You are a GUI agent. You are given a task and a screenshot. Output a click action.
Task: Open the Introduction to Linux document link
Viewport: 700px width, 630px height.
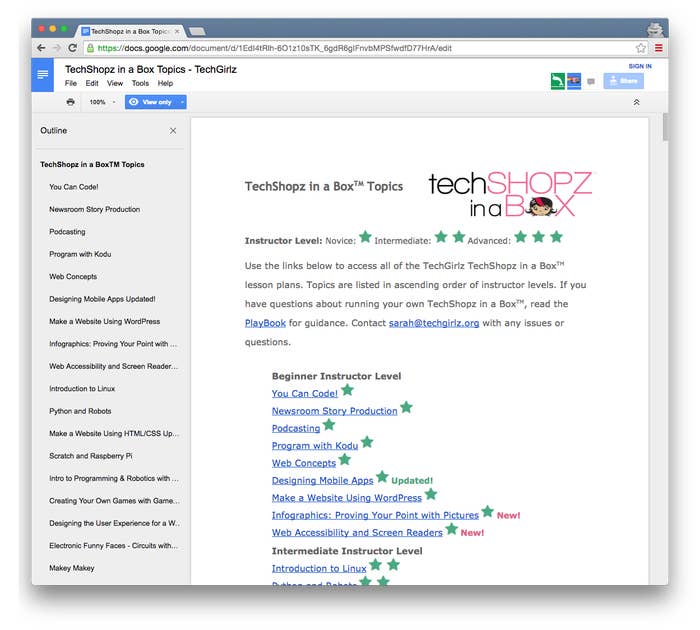click(319, 568)
